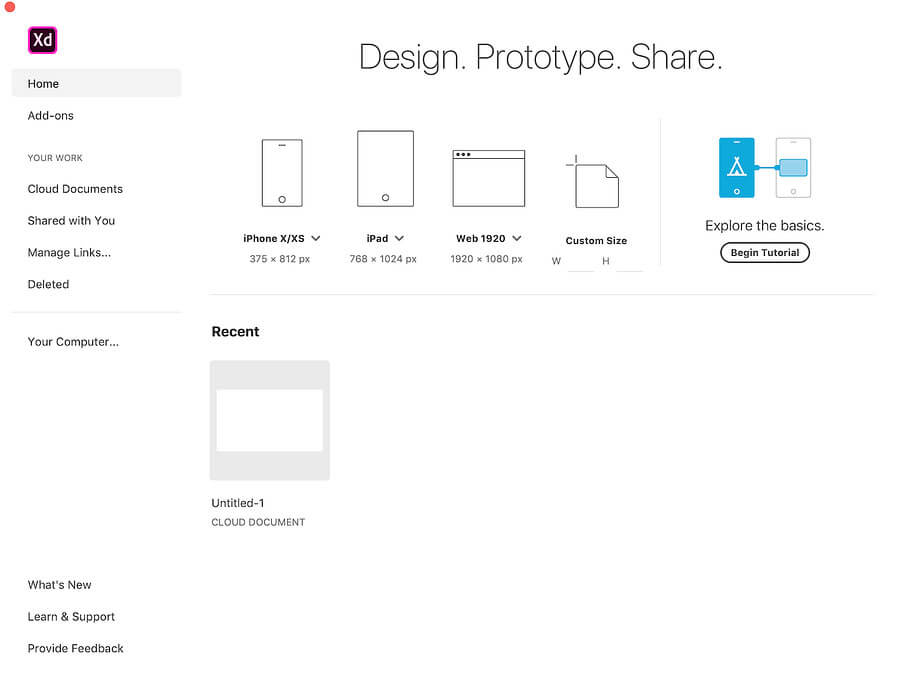Open the Deleted documents view
901x673 pixels.
point(48,284)
